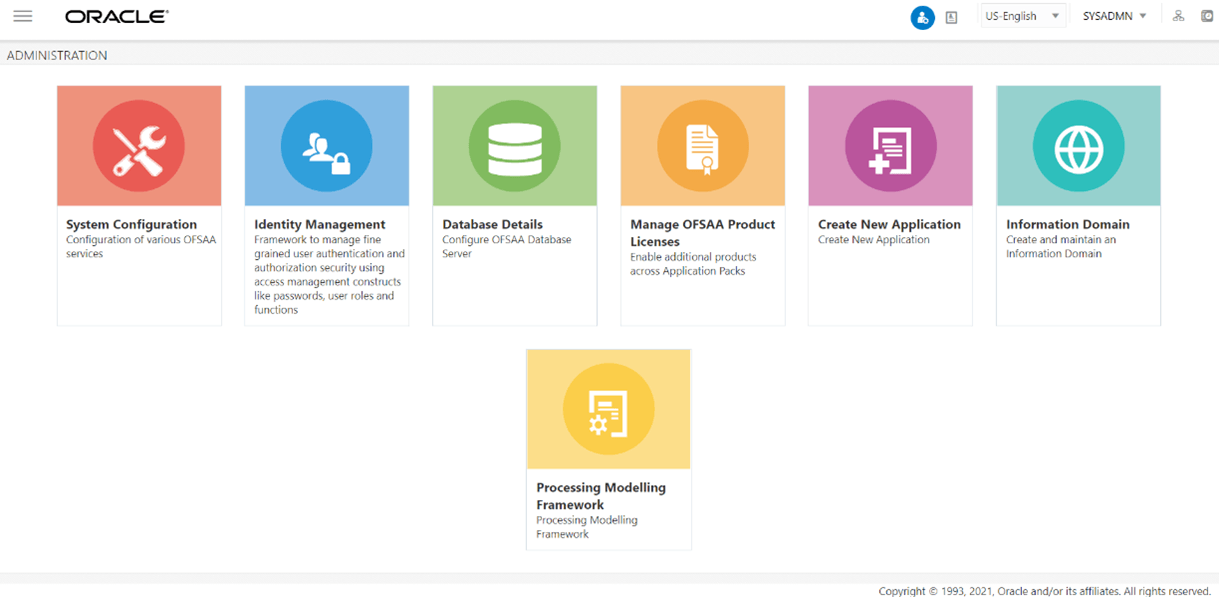Open the US-English language dropdown
This screenshot has height=597, width=1219.
1022,15
